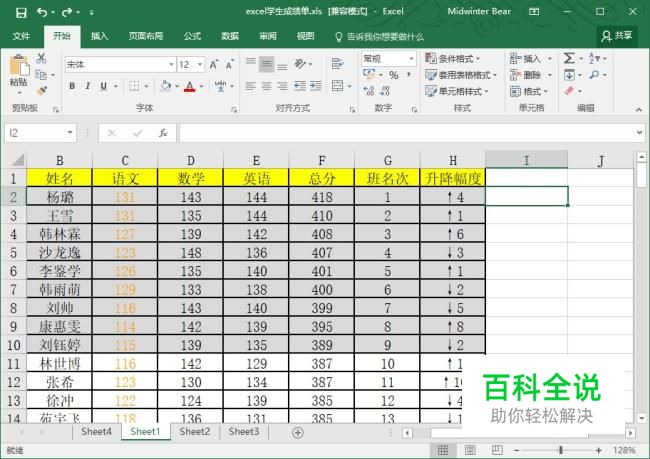
Task: Collapse the ribbon with up chevron
Action: 638,109
